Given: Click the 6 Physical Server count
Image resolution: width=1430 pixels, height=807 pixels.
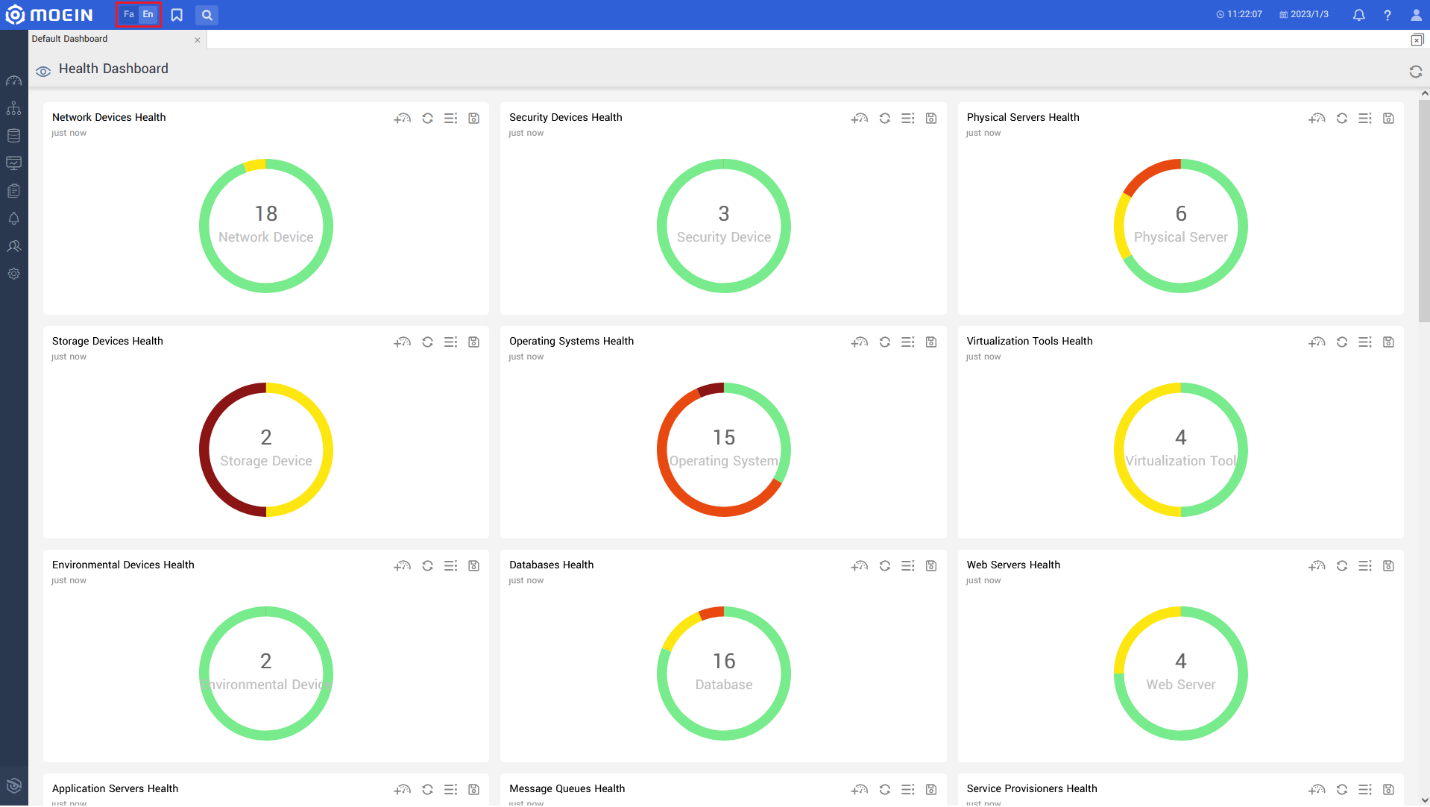Looking at the screenshot, I should pyautogui.click(x=1181, y=214).
